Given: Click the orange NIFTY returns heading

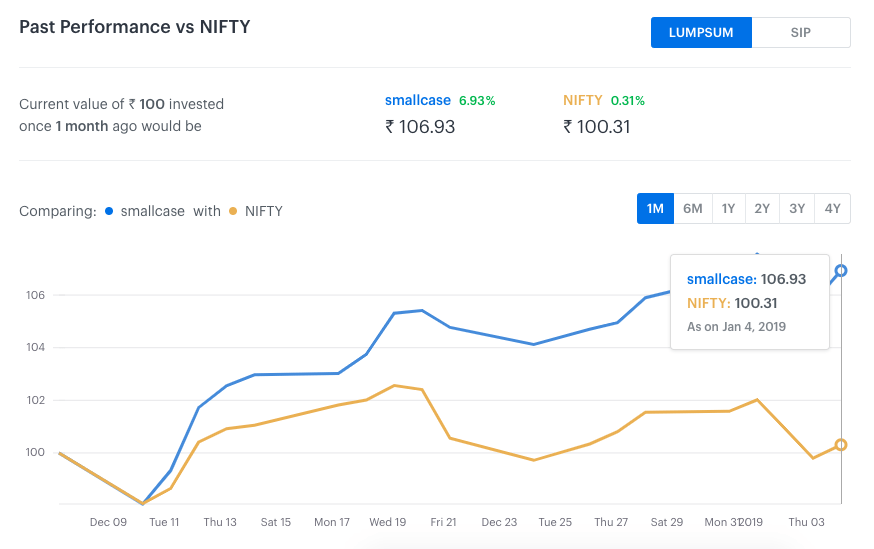Looking at the screenshot, I should tap(582, 100).
